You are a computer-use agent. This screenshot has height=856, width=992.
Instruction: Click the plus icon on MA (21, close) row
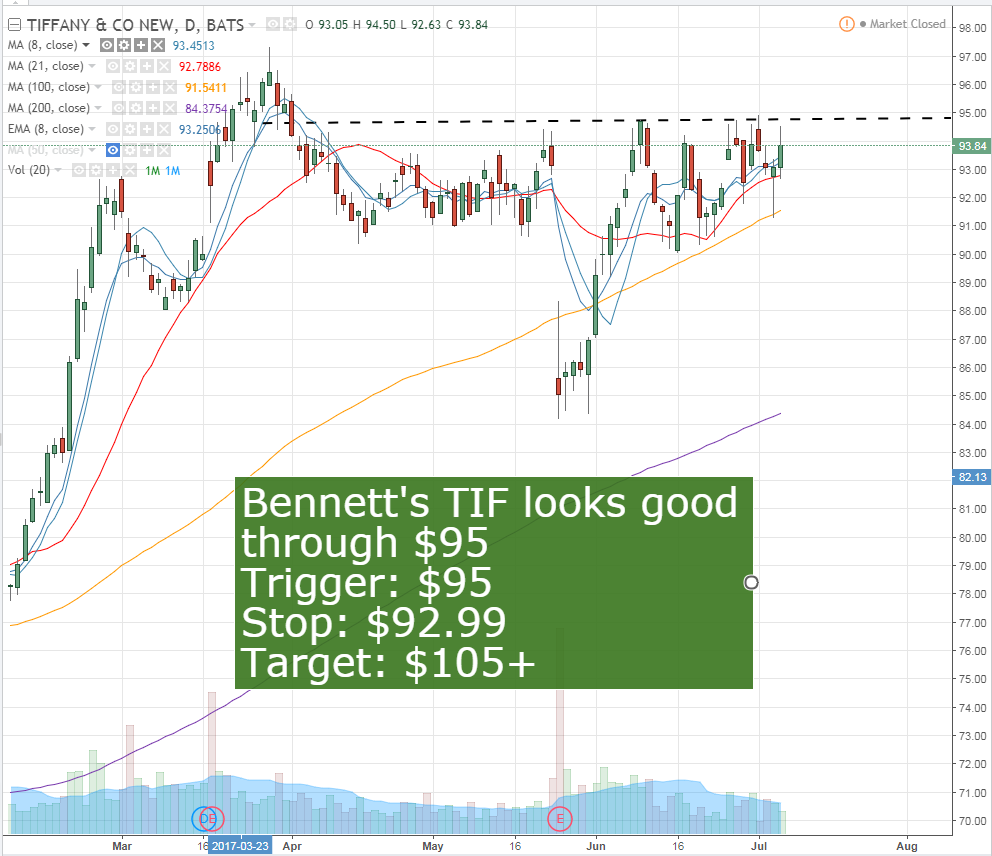point(147,66)
